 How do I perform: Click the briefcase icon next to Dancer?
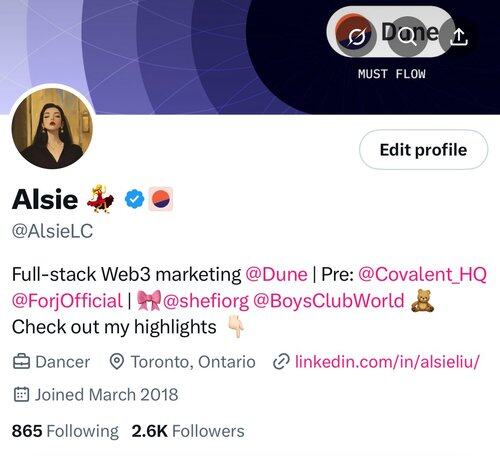point(21,362)
